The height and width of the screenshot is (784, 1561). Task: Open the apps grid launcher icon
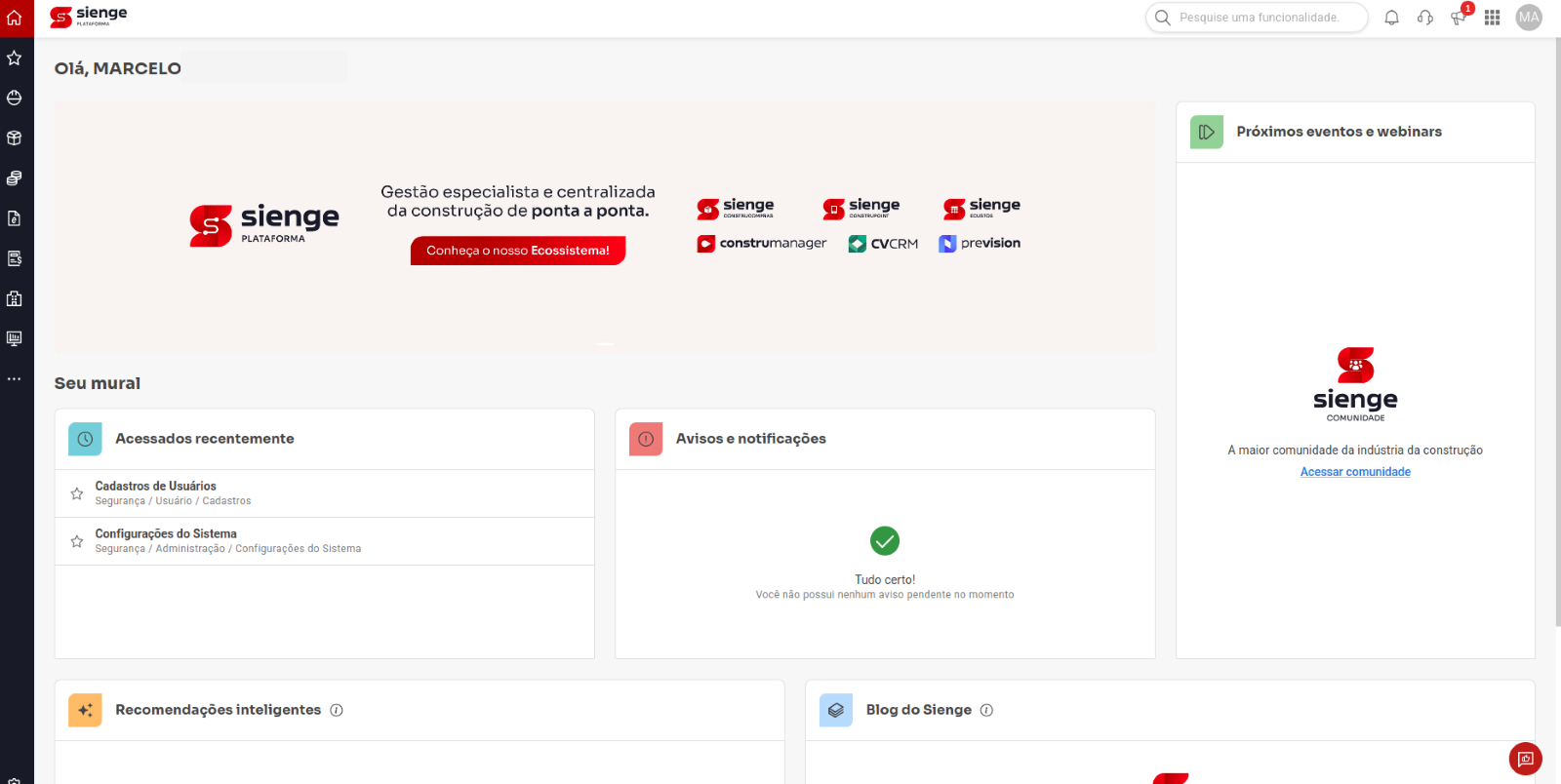point(1492,18)
